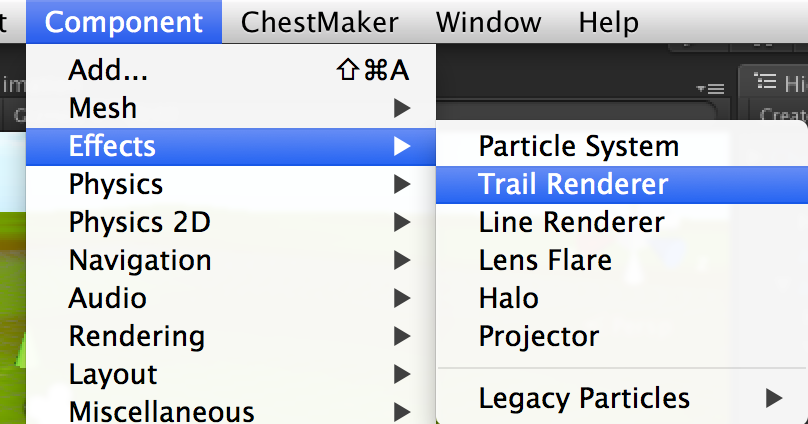Expand the Mesh submenu arrow
The width and height of the screenshot is (808, 424).
pos(402,108)
